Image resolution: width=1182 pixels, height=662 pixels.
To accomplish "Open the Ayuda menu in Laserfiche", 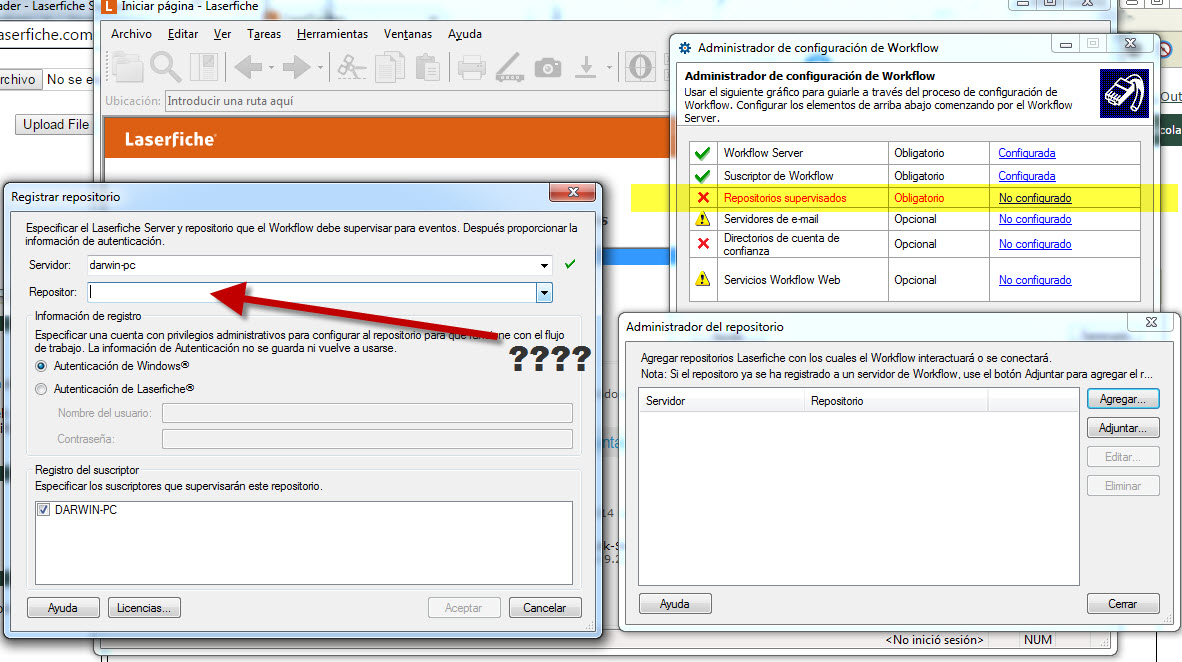I will coord(464,34).
